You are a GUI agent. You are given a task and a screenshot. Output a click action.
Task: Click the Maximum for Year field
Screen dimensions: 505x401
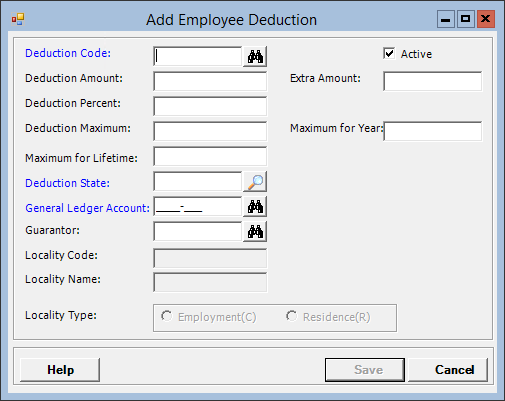coord(433,131)
